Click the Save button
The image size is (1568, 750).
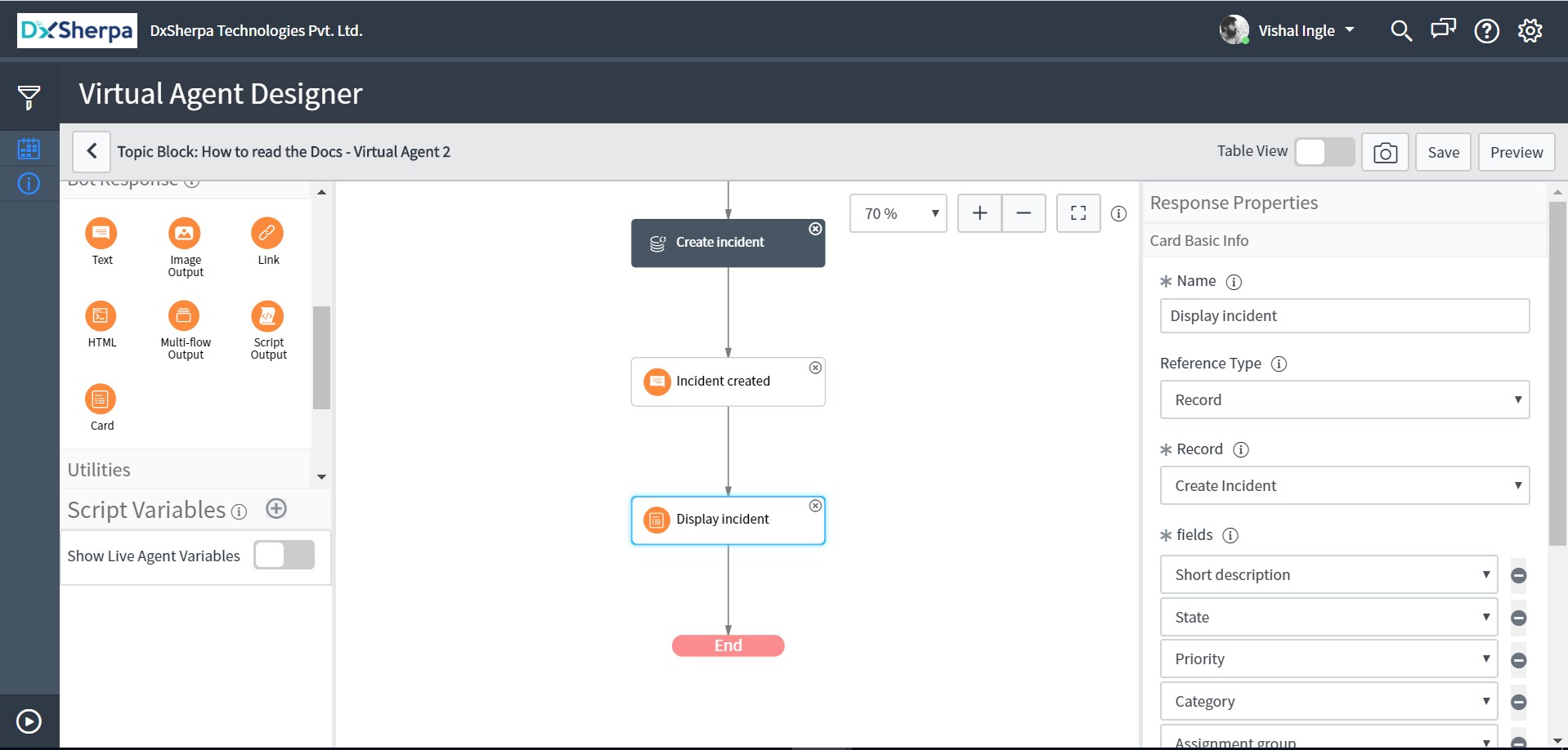tap(1443, 152)
